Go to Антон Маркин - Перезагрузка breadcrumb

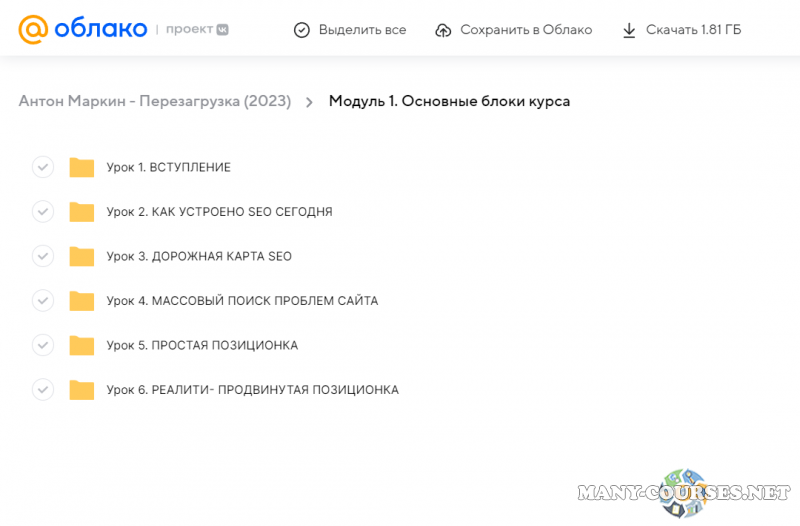(x=154, y=101)
